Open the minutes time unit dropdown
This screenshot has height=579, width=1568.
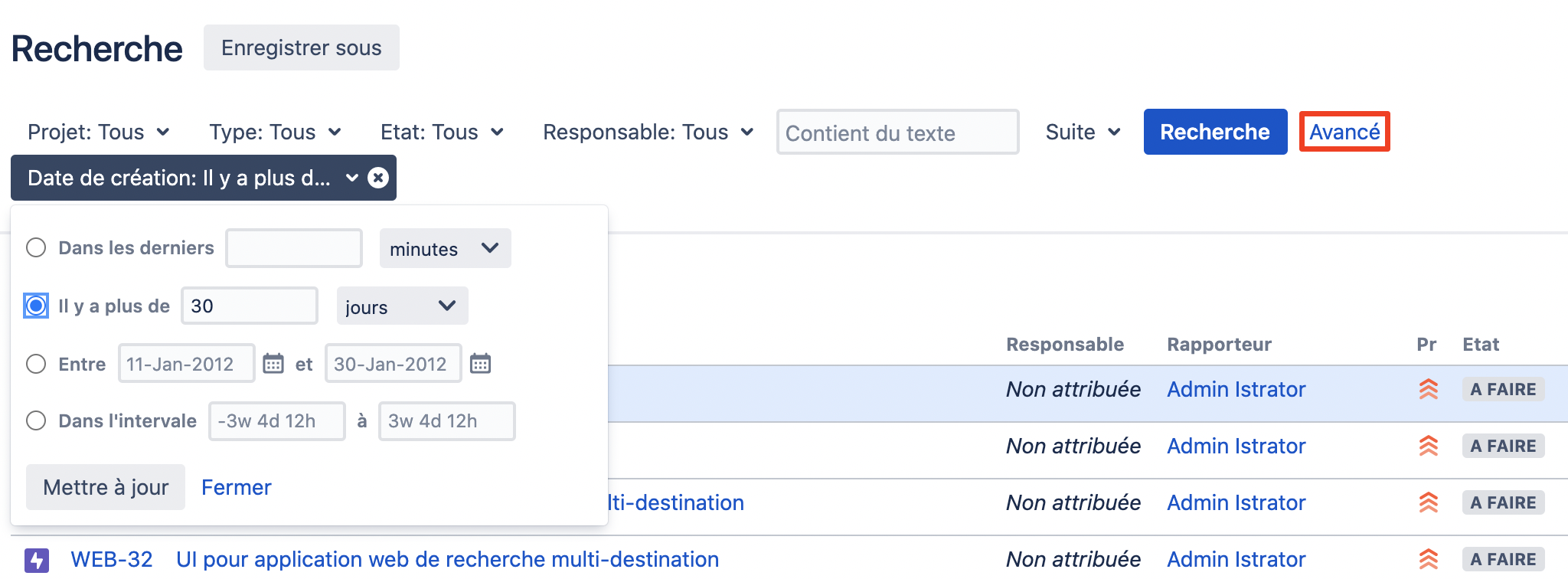tap(445, 249)
